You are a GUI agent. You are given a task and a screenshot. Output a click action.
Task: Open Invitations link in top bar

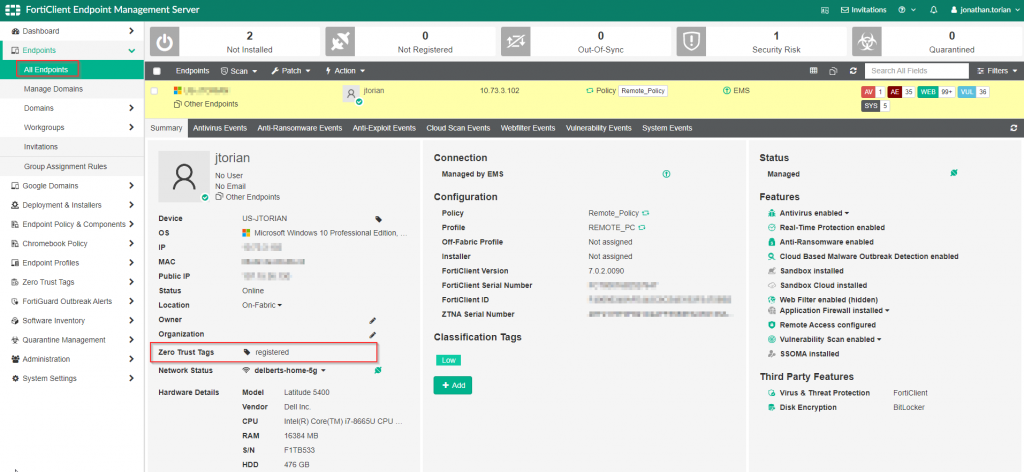pyautogui.click(x=865, y=9)
